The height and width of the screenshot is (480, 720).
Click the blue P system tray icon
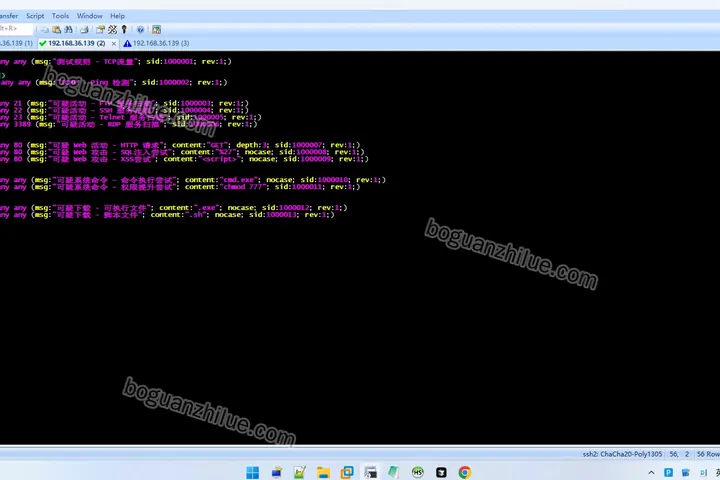(669, 473)
